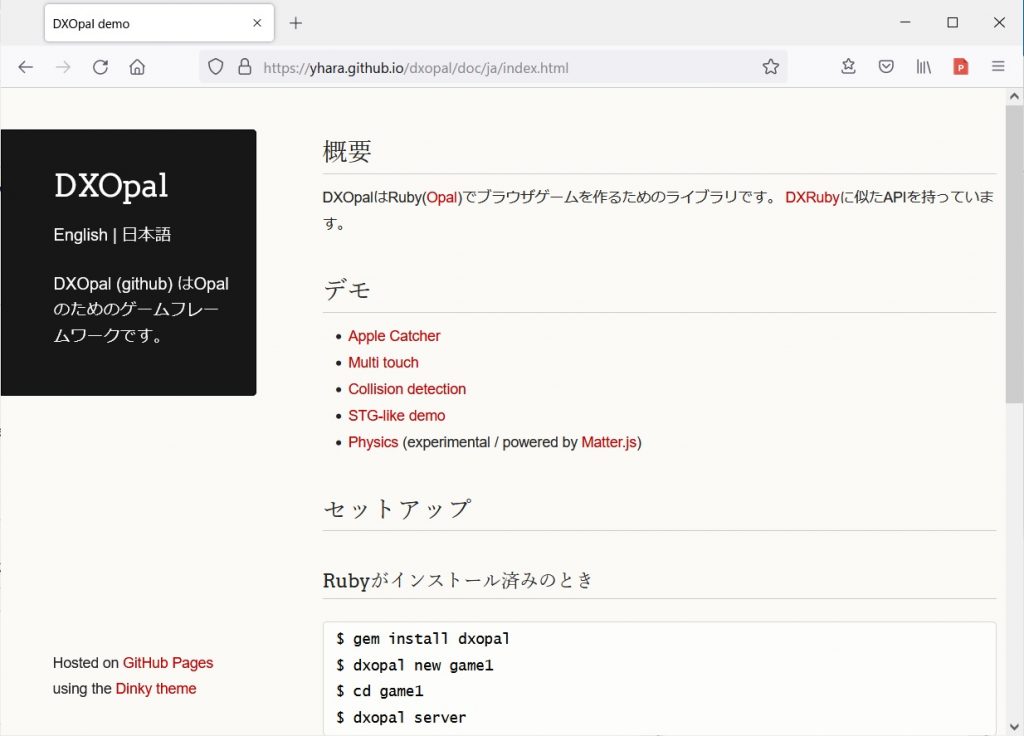Screen dimensions: 1024x736
Task: Open a new tab with the plus button
Action: tap(294, 22)
